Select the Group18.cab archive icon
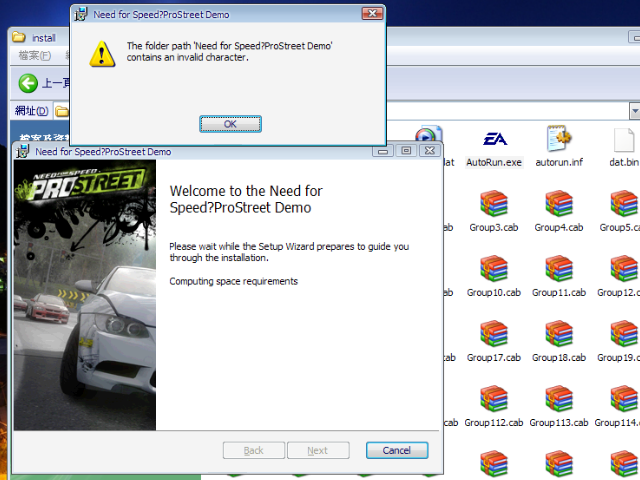The height and width of the screenshot is (480, 640). pos(559,333)
